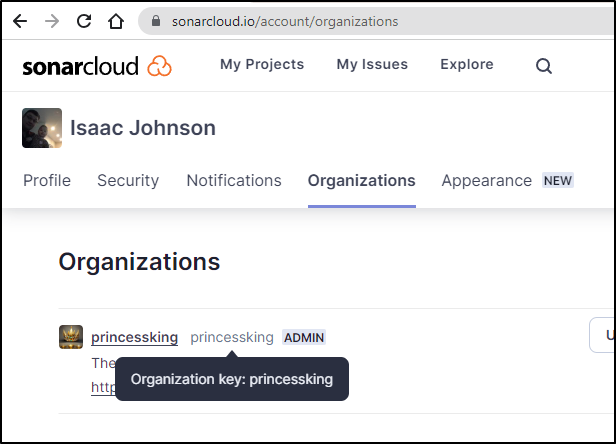Open My Issues in the top navigation

pos(372,64)
